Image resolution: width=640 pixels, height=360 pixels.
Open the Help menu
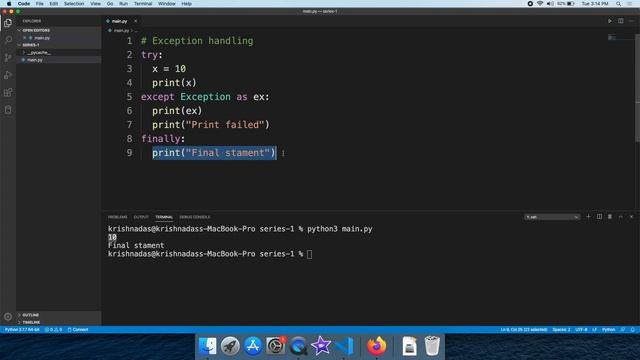tap(187, 4)
